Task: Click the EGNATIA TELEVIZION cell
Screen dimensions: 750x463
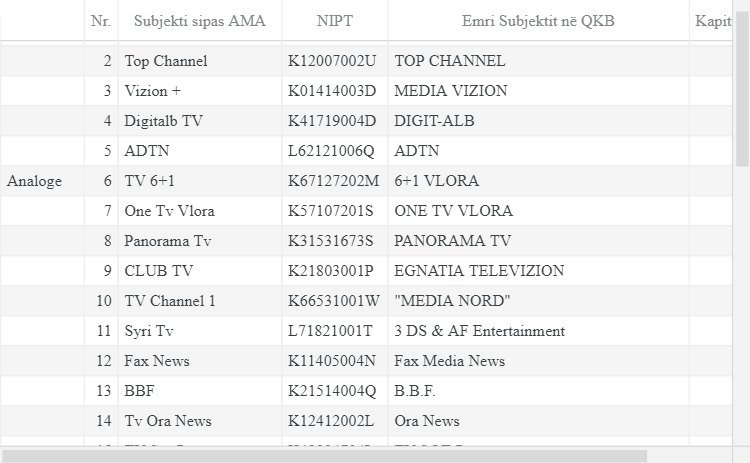Action: (x=479, y=271)
